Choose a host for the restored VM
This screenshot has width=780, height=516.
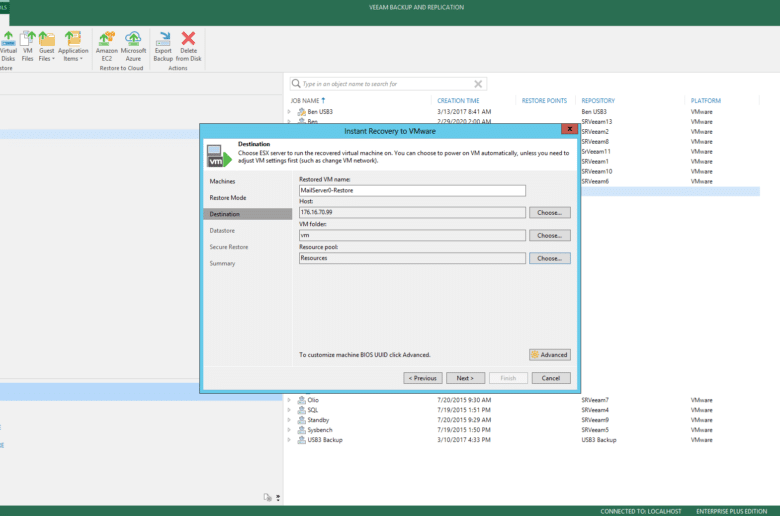(x=550, y=212)
